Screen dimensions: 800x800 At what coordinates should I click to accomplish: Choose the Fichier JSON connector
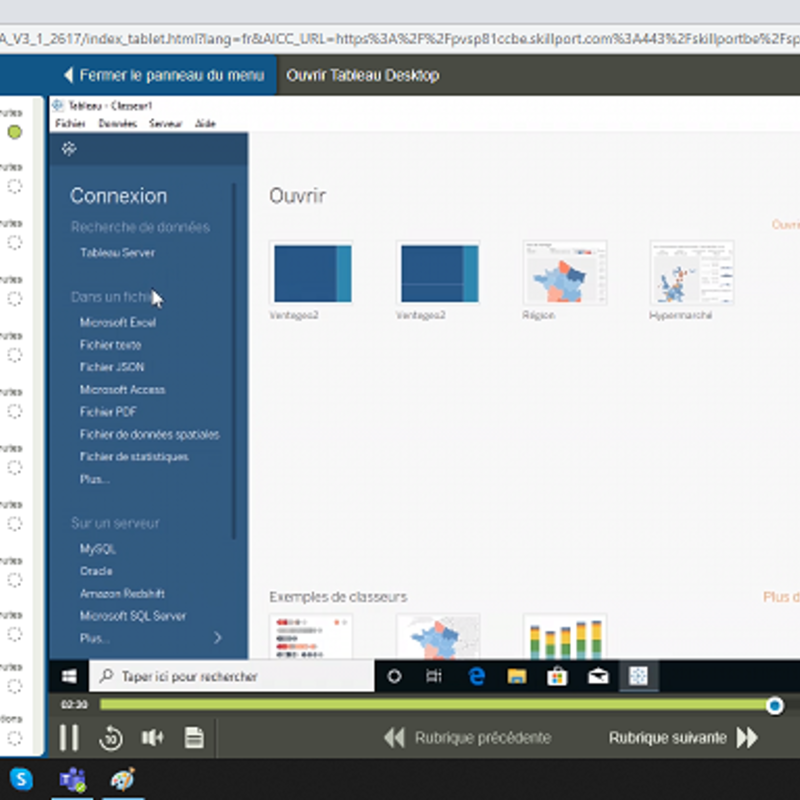coord(112,367)
